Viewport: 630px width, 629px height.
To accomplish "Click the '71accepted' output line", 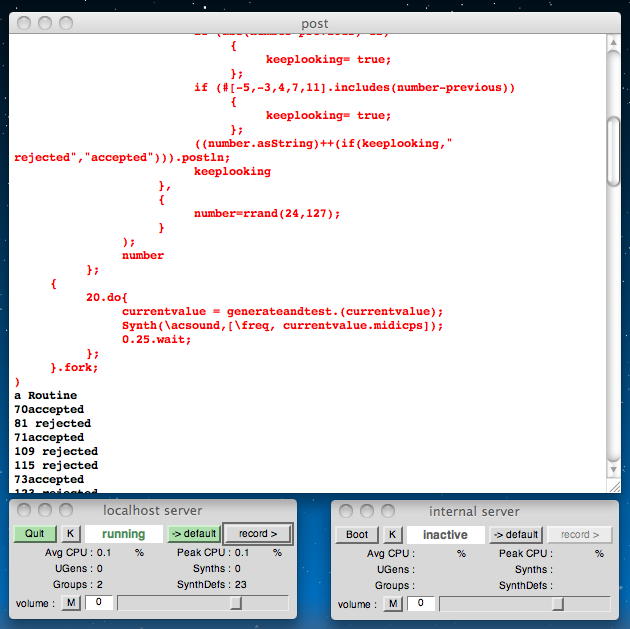I will tap(49, 437).
